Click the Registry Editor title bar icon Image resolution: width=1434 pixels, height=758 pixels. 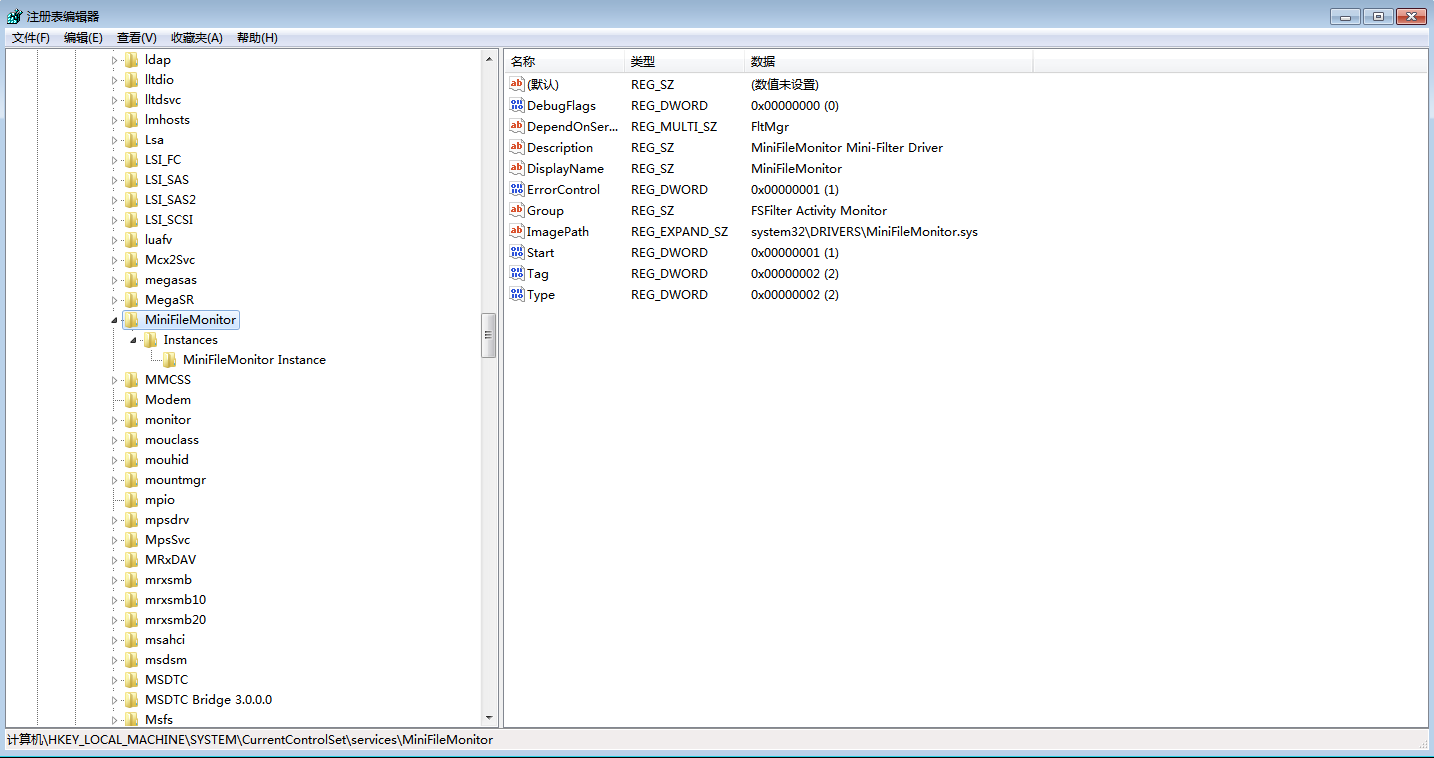(x=14, y=16)
